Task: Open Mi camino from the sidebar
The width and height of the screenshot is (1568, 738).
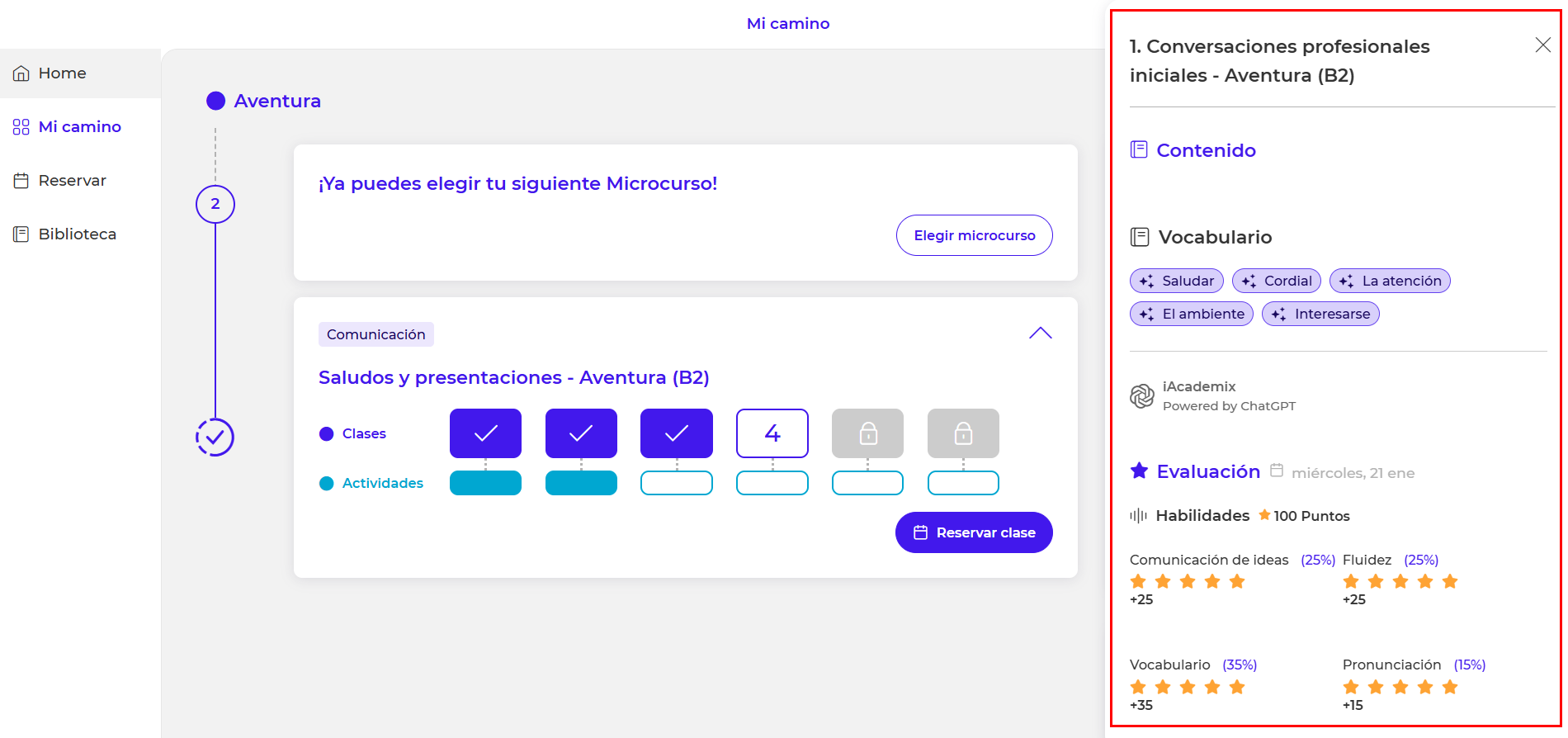Action: tap(79, 127)
